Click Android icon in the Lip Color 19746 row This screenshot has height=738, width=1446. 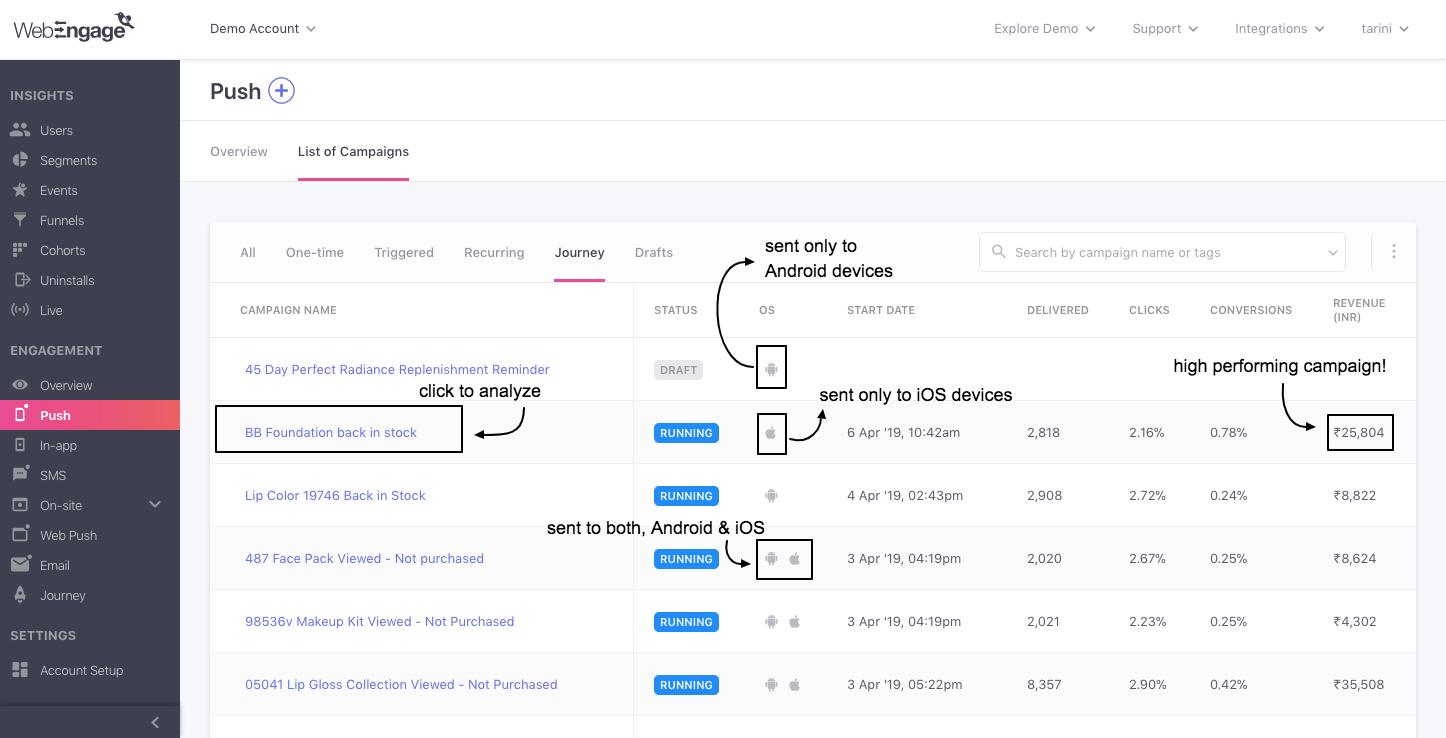coord(771,496)
